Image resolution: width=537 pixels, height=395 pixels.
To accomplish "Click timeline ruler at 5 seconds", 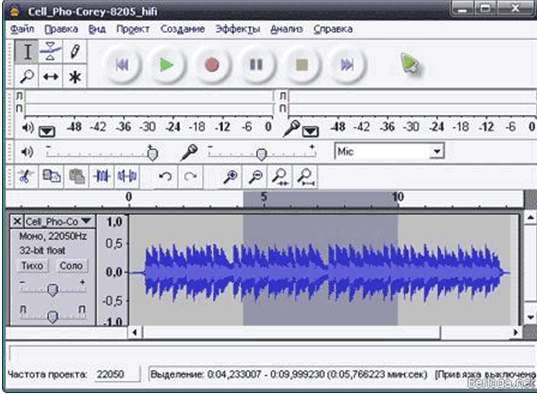I will point(263,197).
